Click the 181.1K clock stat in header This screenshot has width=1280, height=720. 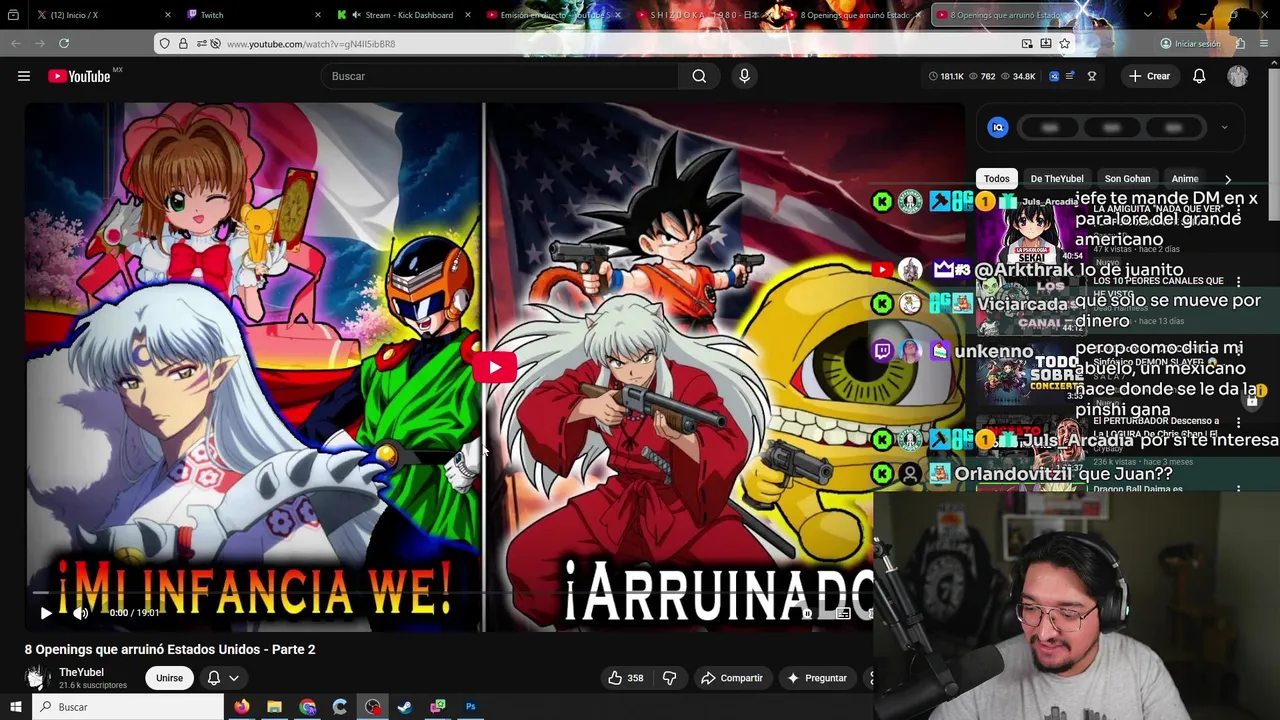click(946, 76)
